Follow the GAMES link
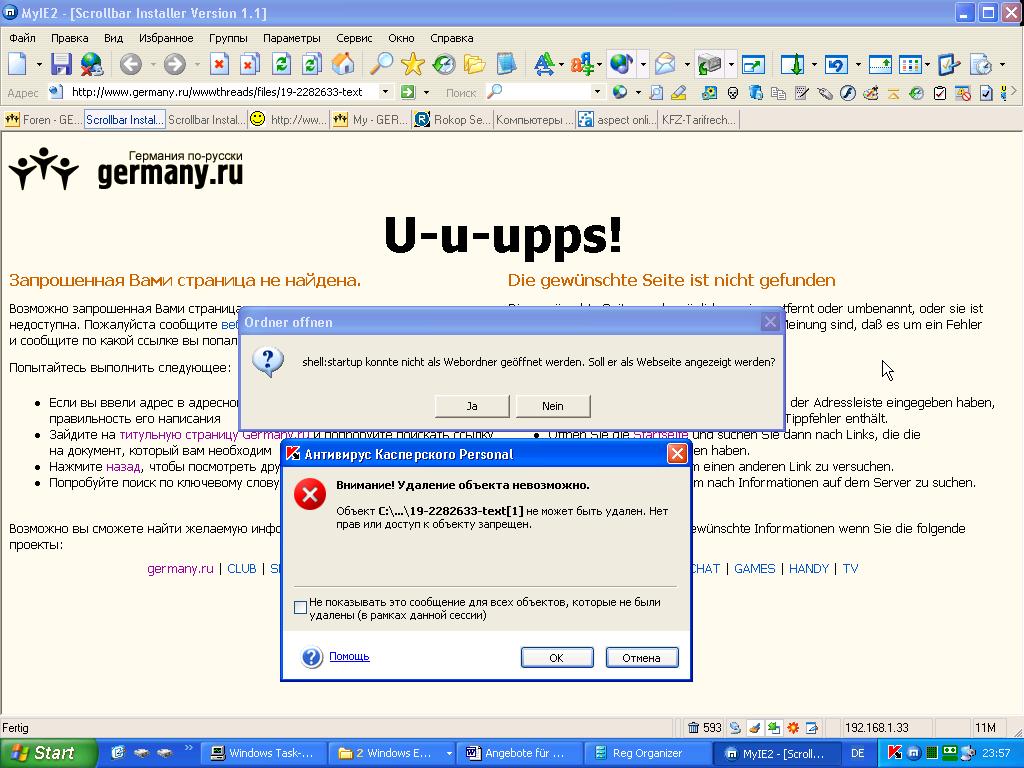The height and width of the screenshot is (768, 1024). click(754, 569)
